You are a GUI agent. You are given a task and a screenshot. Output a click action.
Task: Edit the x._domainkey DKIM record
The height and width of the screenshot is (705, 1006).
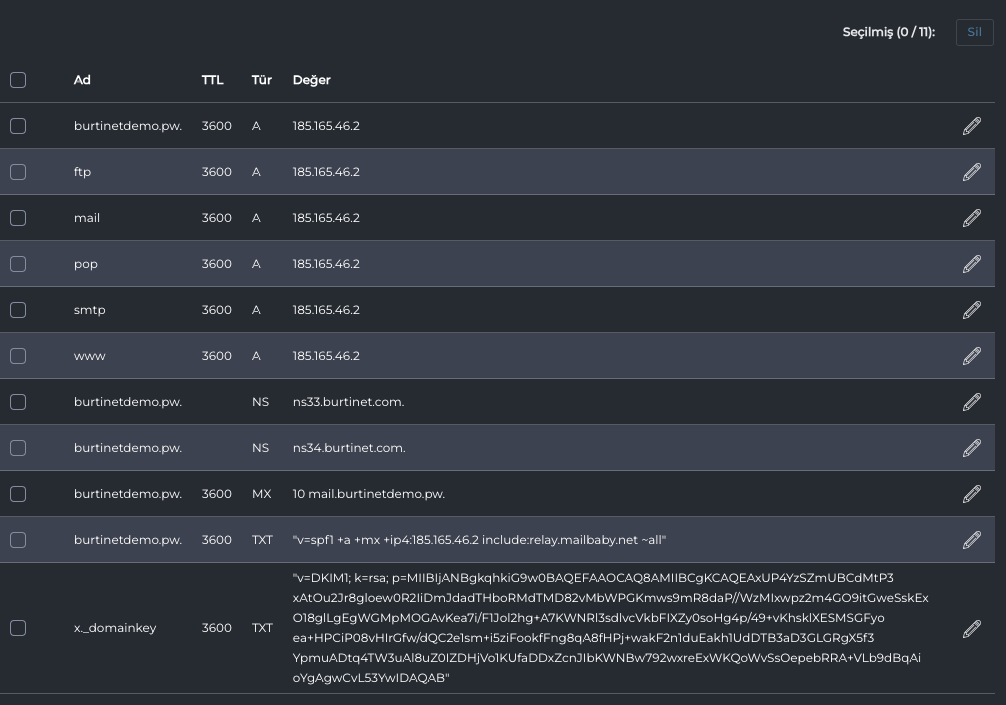971,628
